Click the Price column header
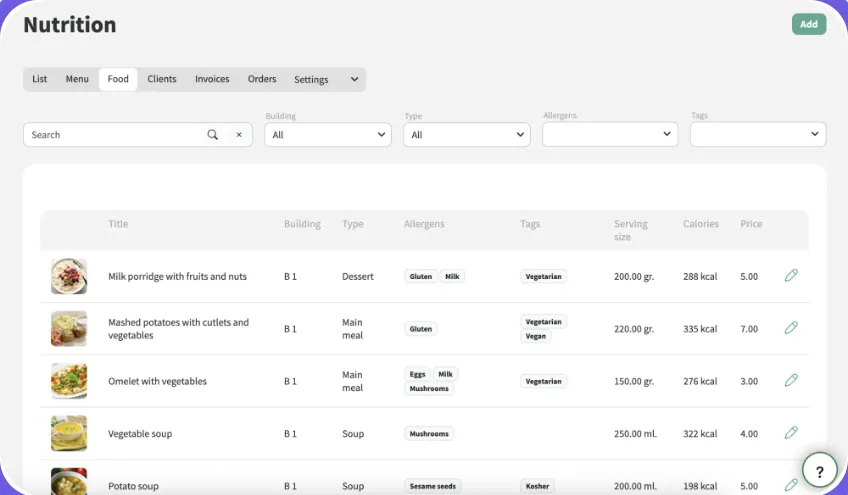The height and width of the screenshot is (495, 848). (x=751, y=224)
